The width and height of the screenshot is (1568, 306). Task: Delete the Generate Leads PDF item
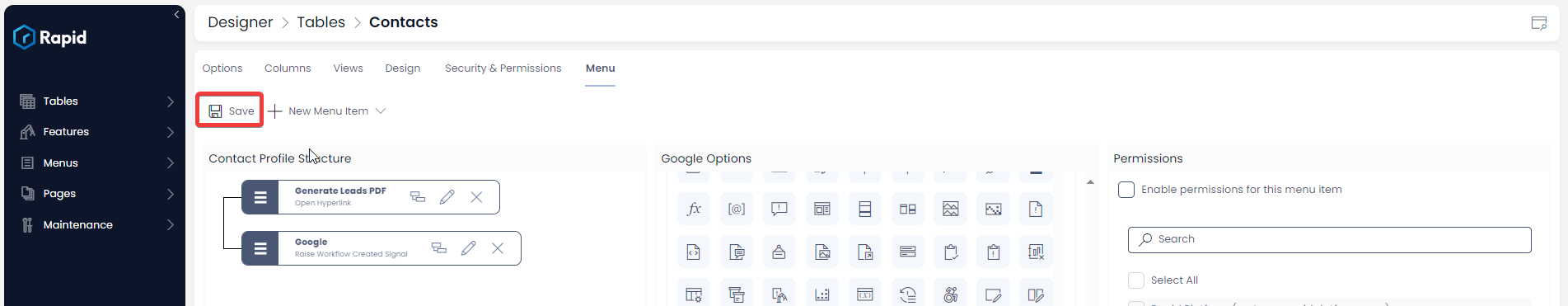click(x=476, y=197)
